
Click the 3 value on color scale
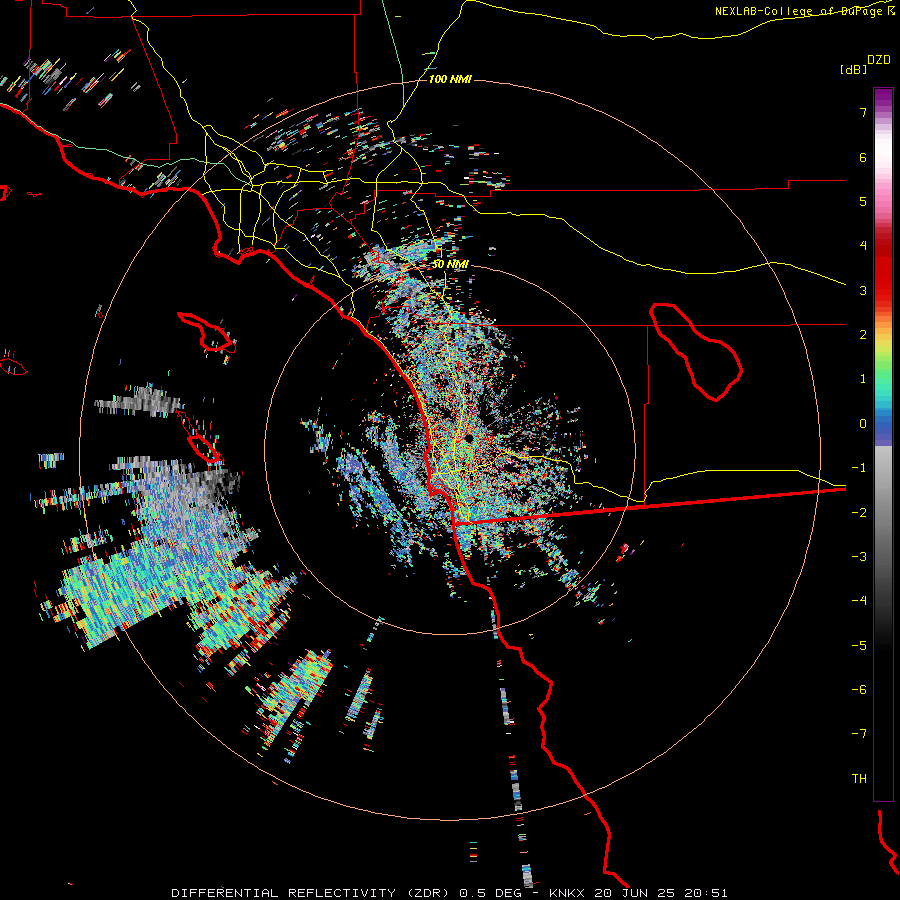(863, 290)
